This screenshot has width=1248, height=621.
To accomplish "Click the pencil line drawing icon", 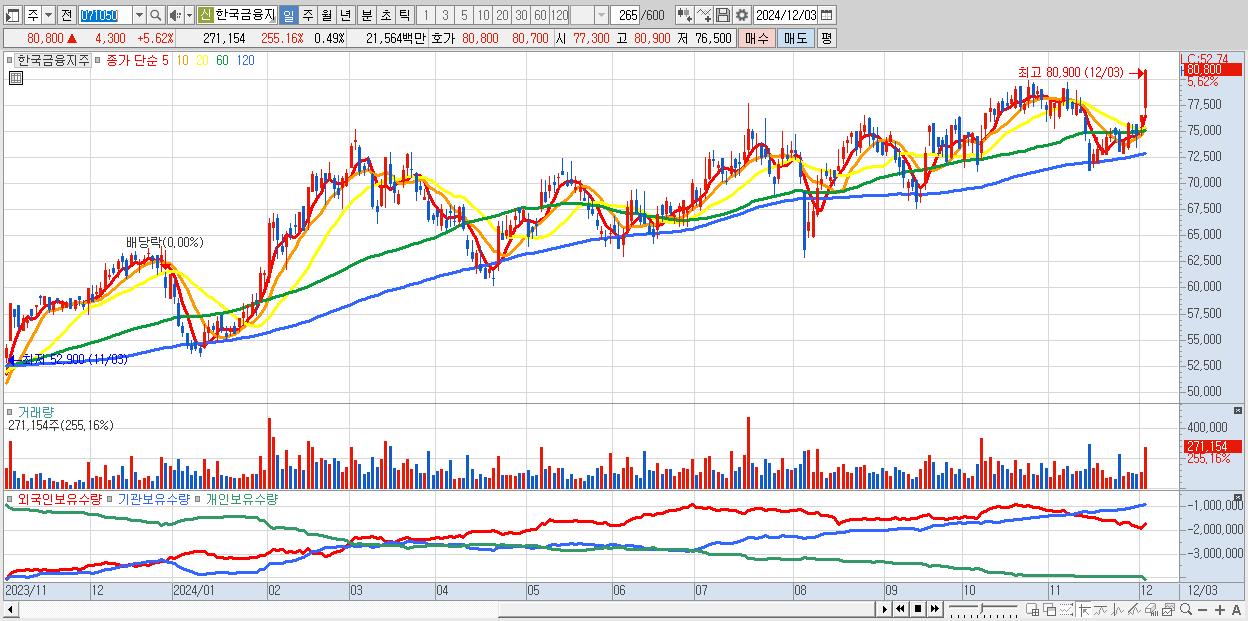I will 1134,610.
